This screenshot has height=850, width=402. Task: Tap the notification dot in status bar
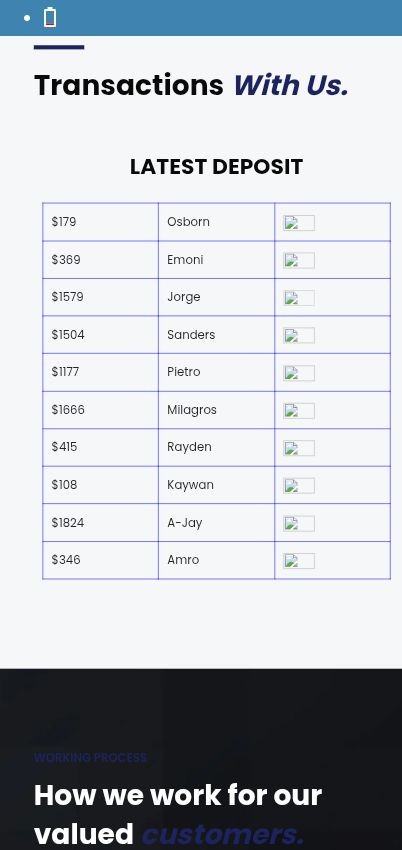tap(27, 18)
